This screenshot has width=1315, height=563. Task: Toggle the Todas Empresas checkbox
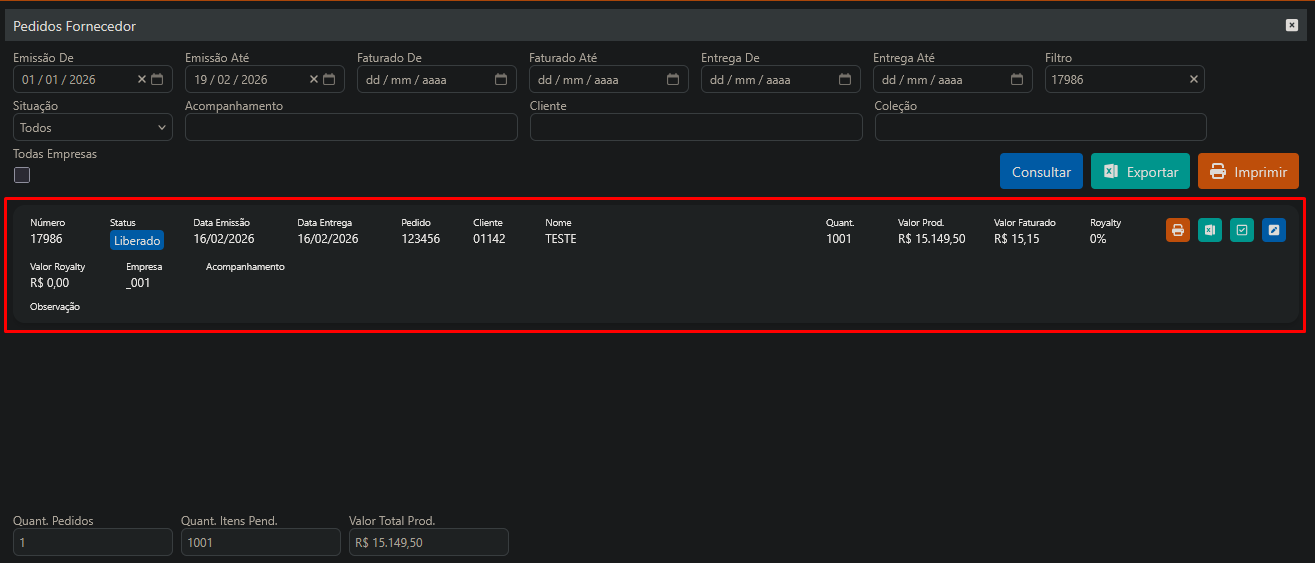[x=22, y=175]
